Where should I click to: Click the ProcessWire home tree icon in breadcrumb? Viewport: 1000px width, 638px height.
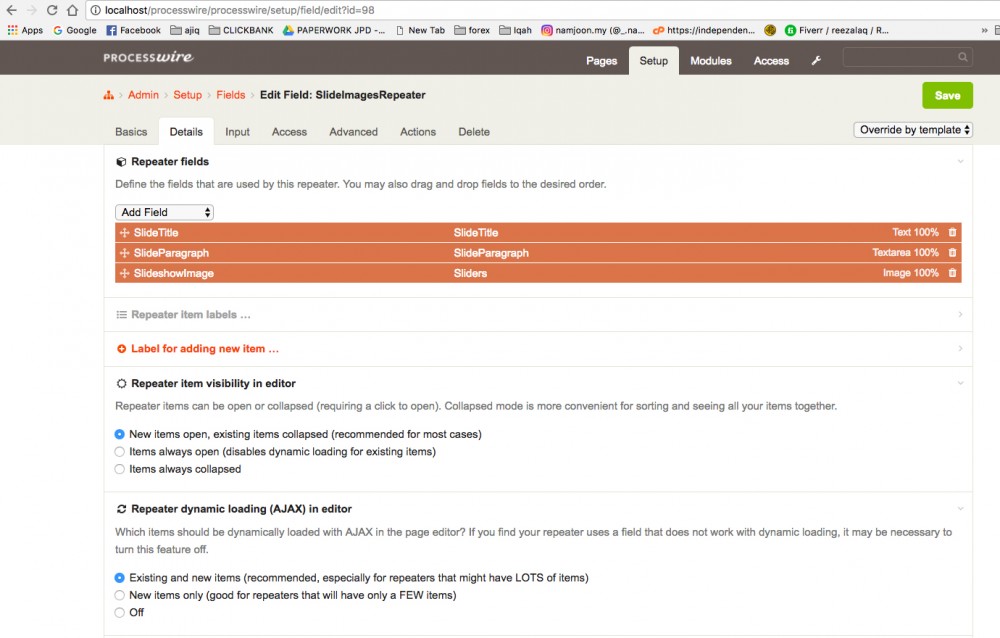[108, 95]
